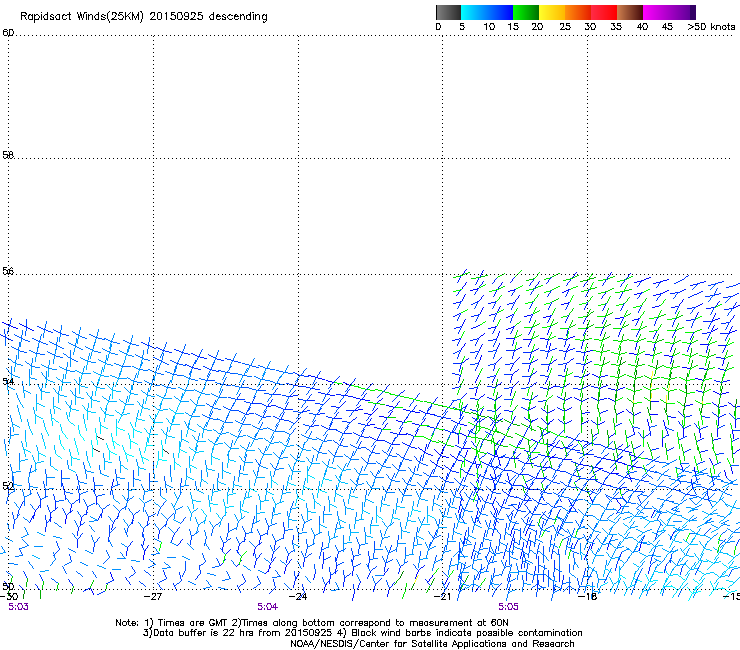Click the orange 25-30 knots legend swatch
740x650 pixels.
click(x=578, y=12)
